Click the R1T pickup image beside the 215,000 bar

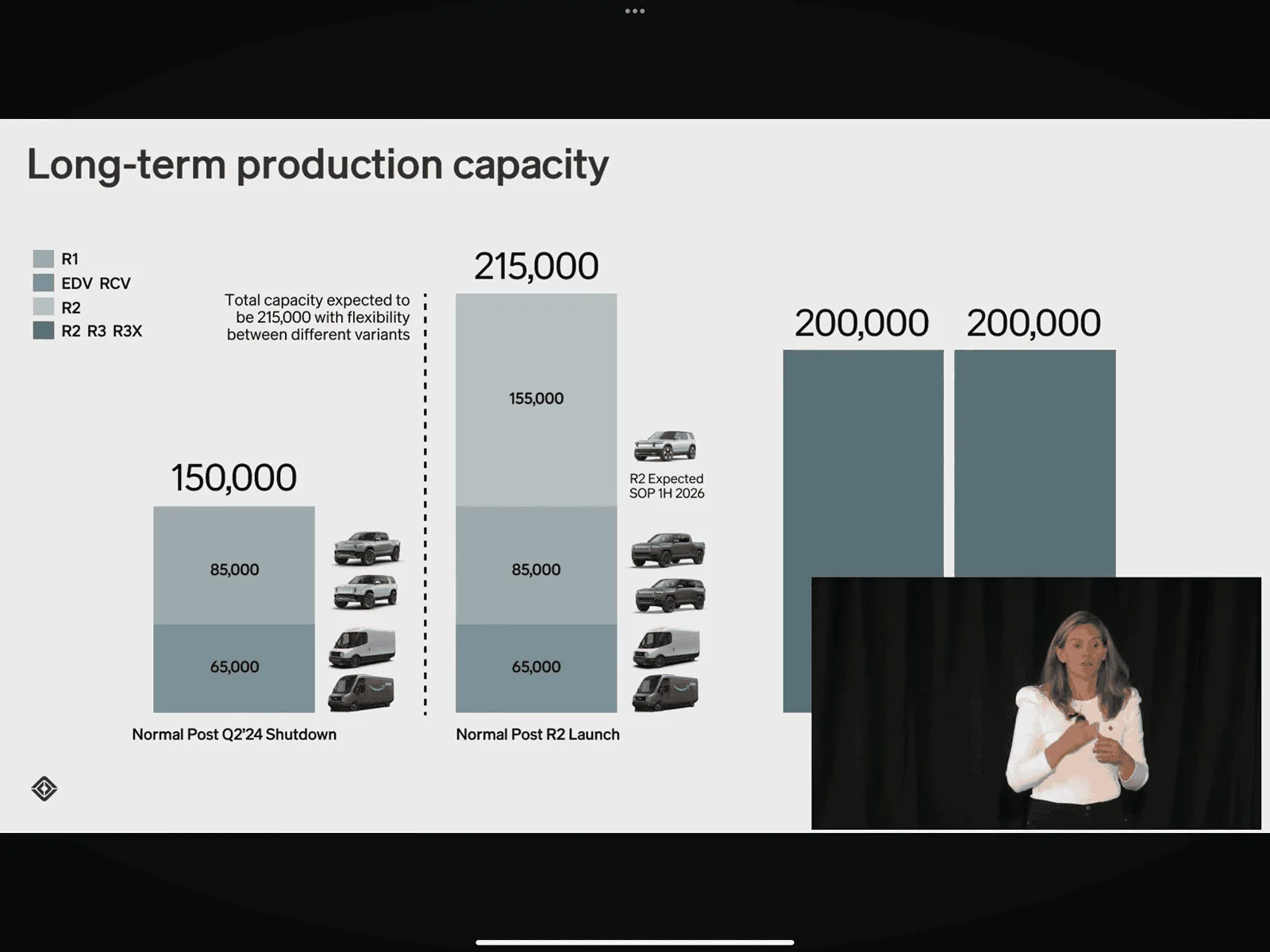tap(668, 550)
